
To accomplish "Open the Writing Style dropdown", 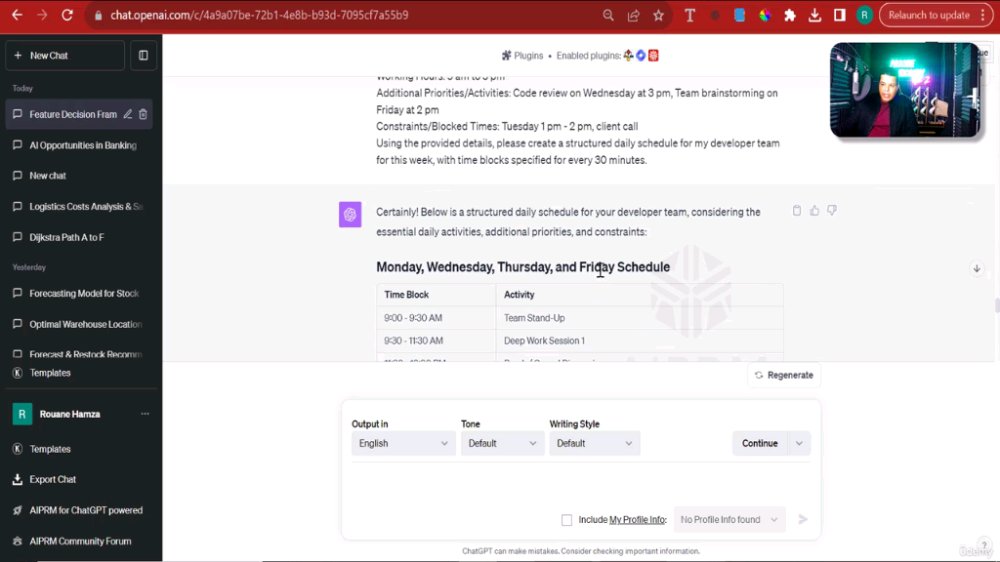I will [594, 443].
